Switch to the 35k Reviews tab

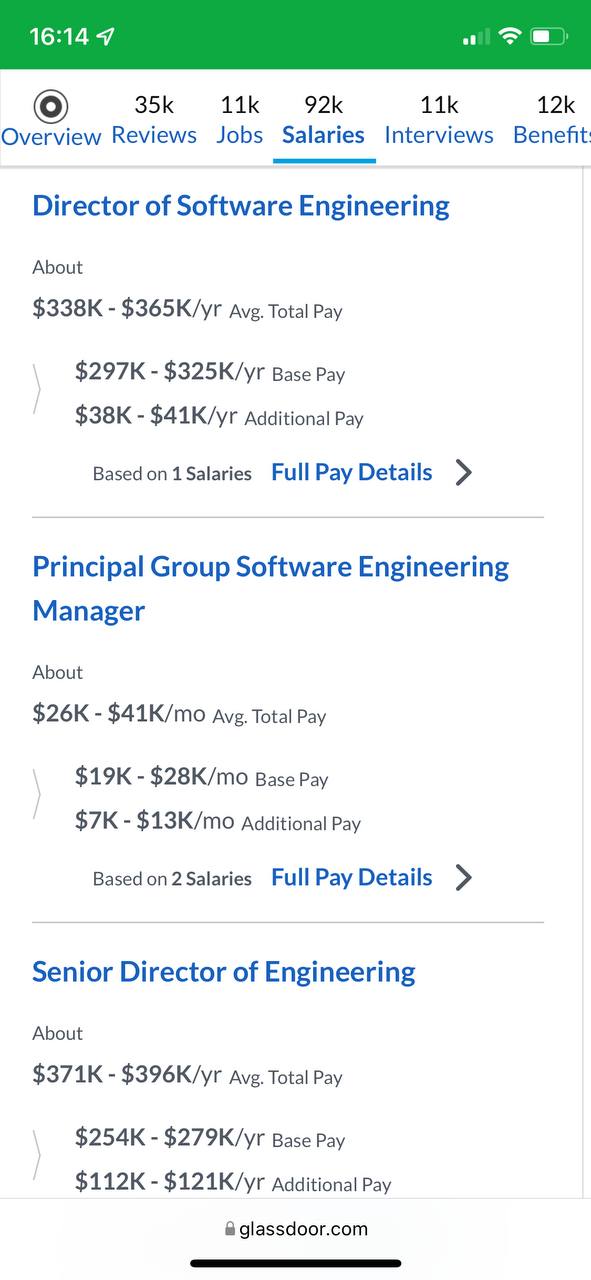pyautogui.click(x=154, y=119)
